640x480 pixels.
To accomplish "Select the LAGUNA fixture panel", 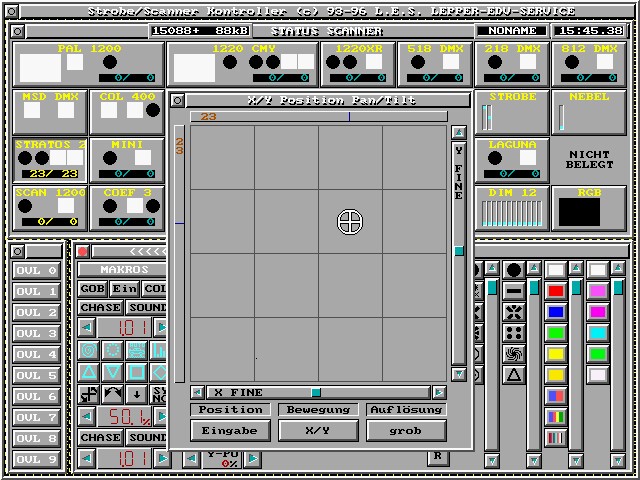I will 512,160.
